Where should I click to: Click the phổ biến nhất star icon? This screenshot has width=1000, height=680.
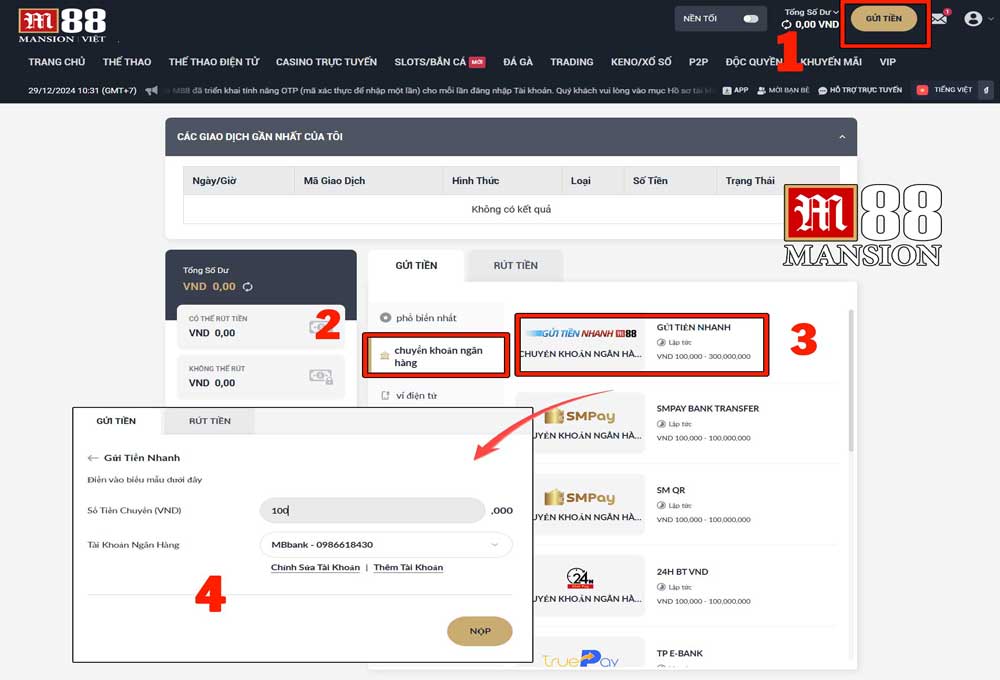coord(385,318)
